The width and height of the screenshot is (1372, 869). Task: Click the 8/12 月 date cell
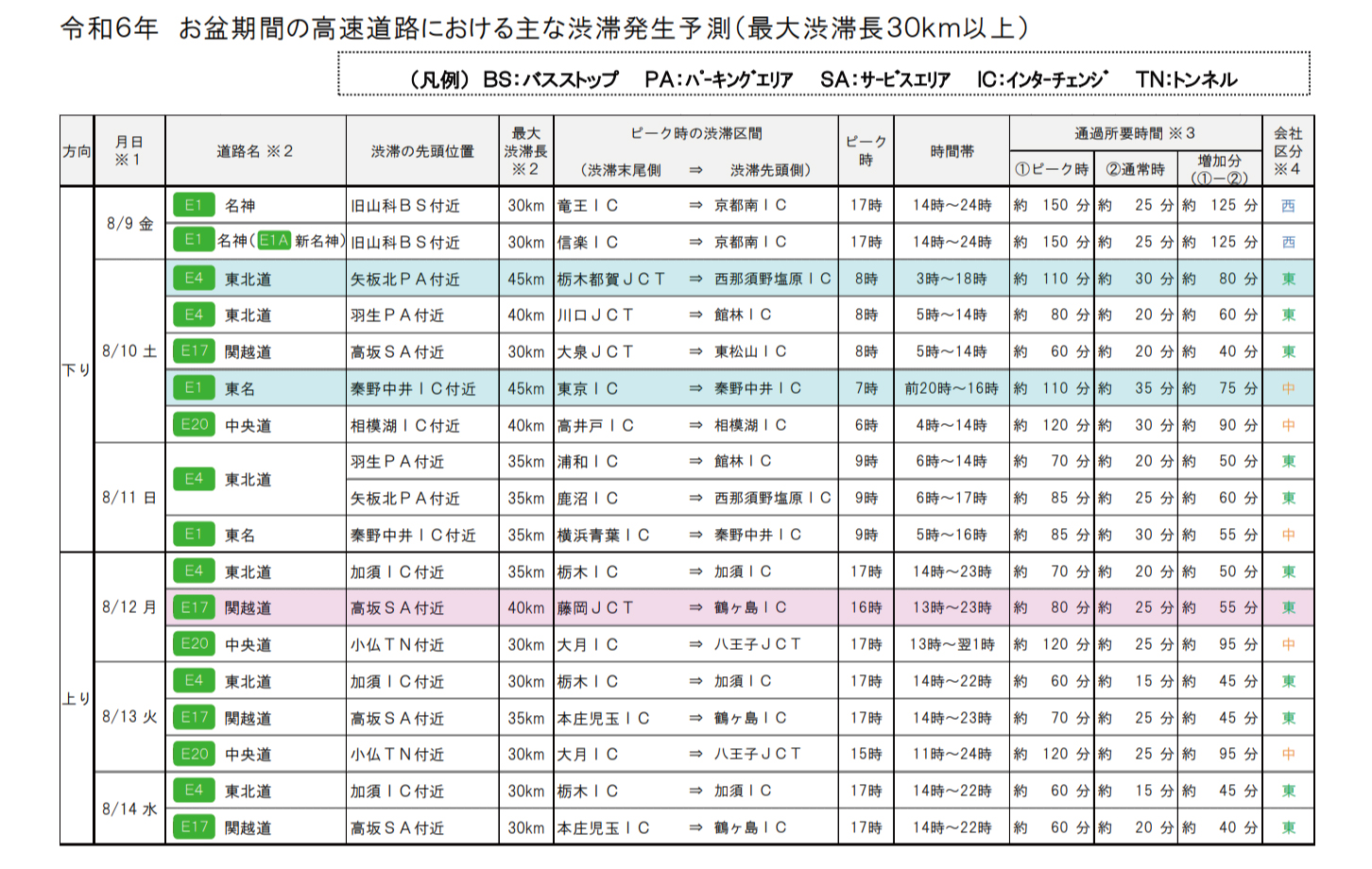pos(129,607)
